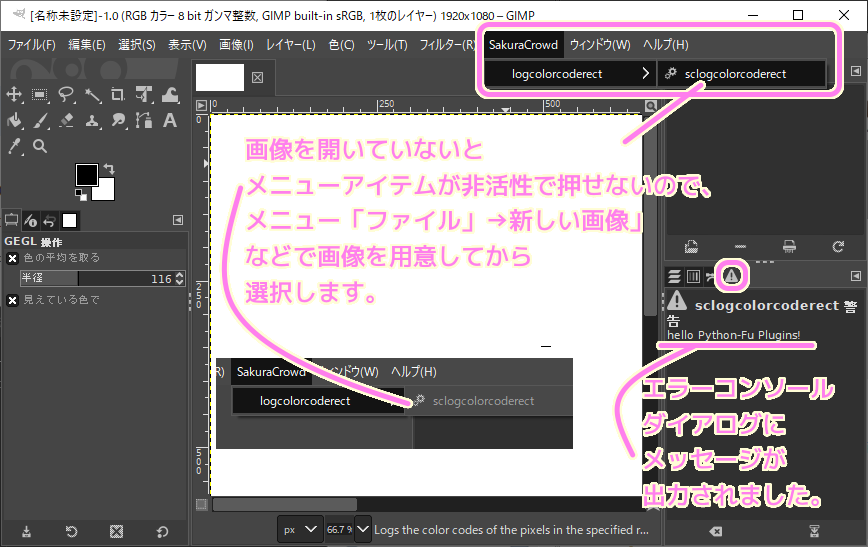
Task: Activate the Text tool
Action: [x=170, y=121]
